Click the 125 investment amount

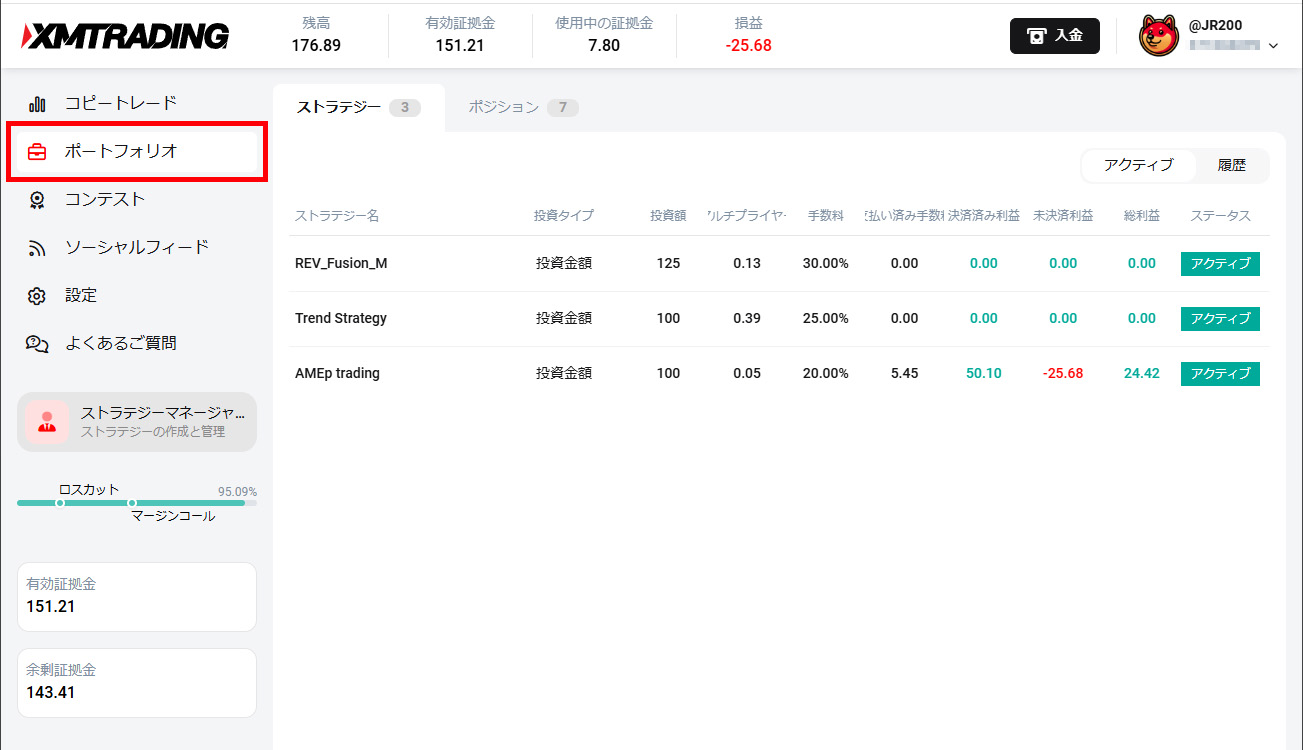point(668,264)
